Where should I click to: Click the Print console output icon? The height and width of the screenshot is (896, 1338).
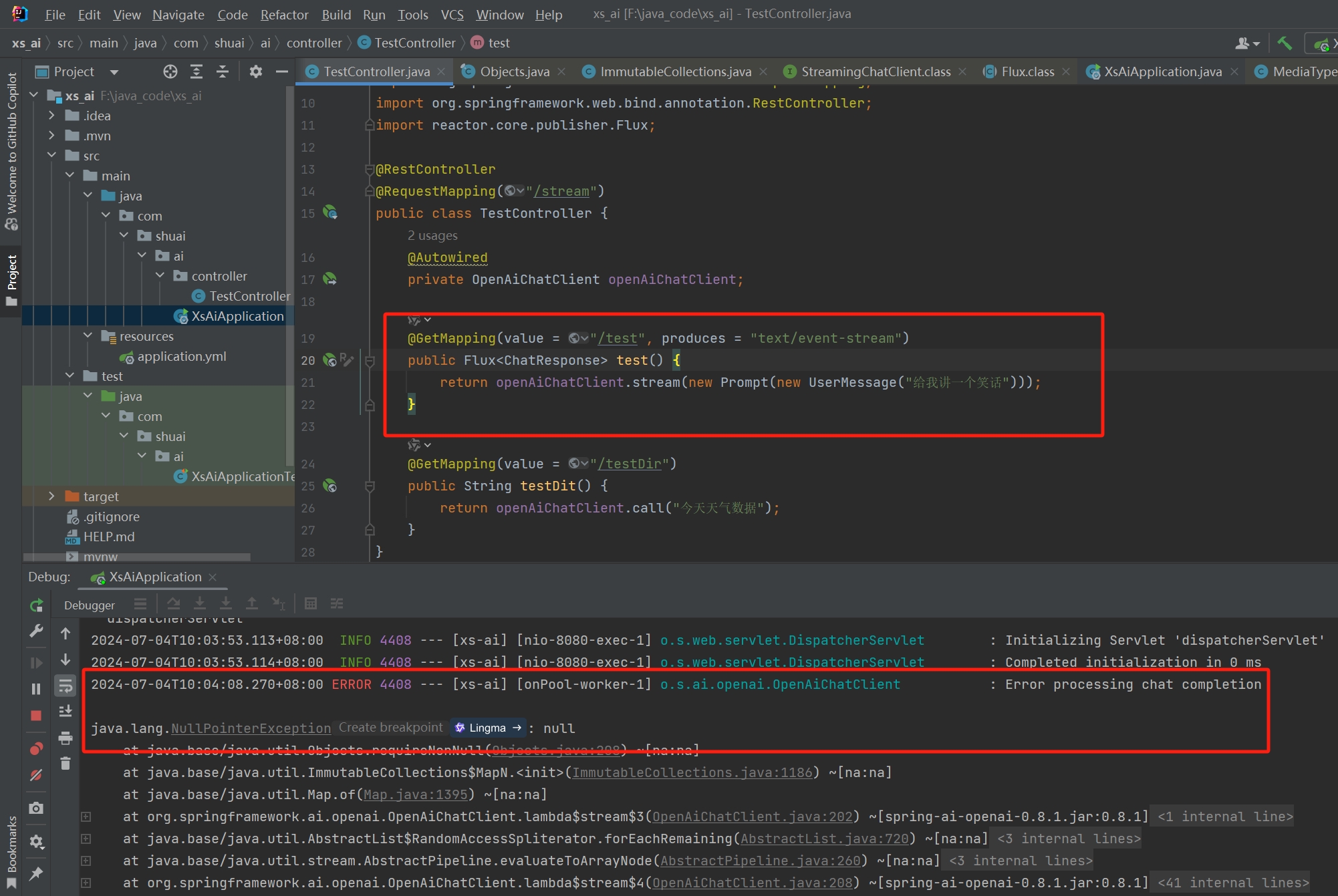tap(65, 738)
